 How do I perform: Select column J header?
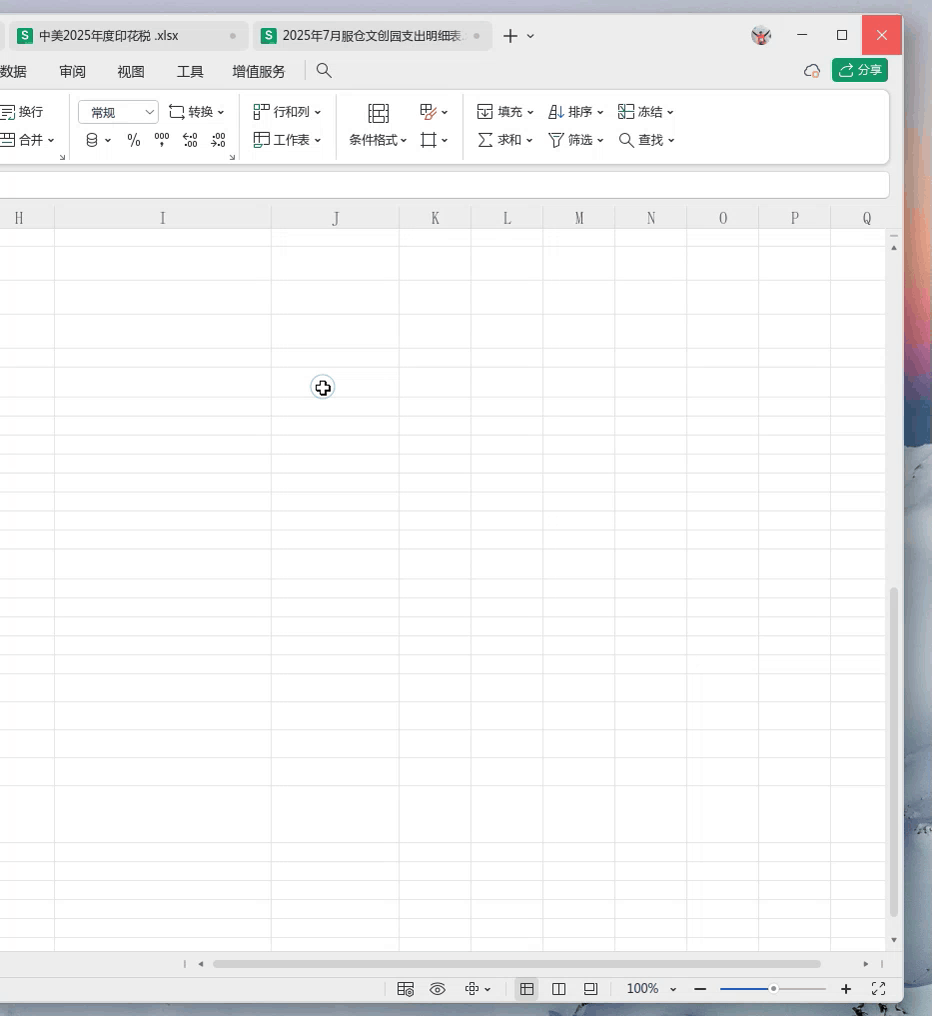(335, 218)
